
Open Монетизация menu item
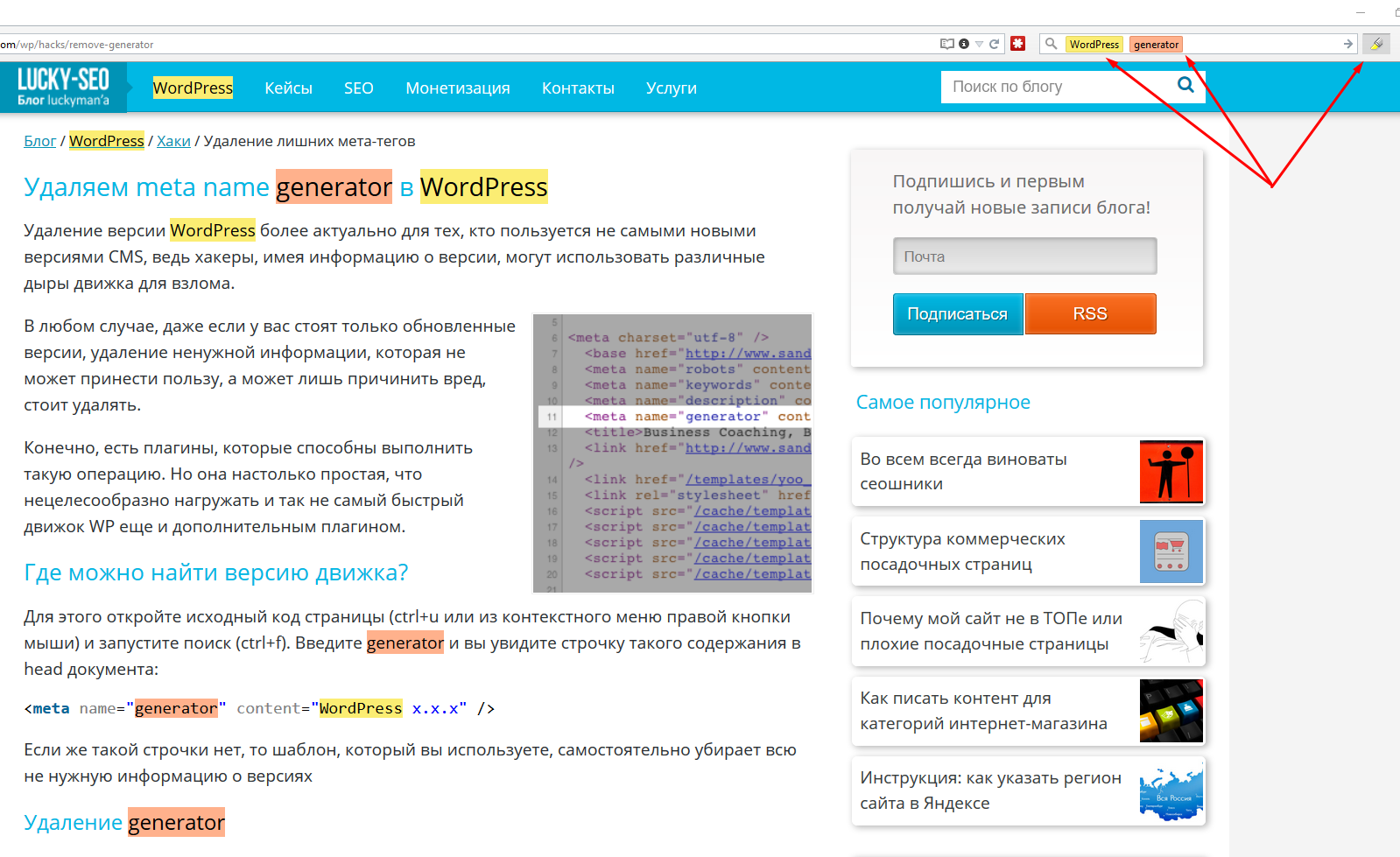pos(458,88)
